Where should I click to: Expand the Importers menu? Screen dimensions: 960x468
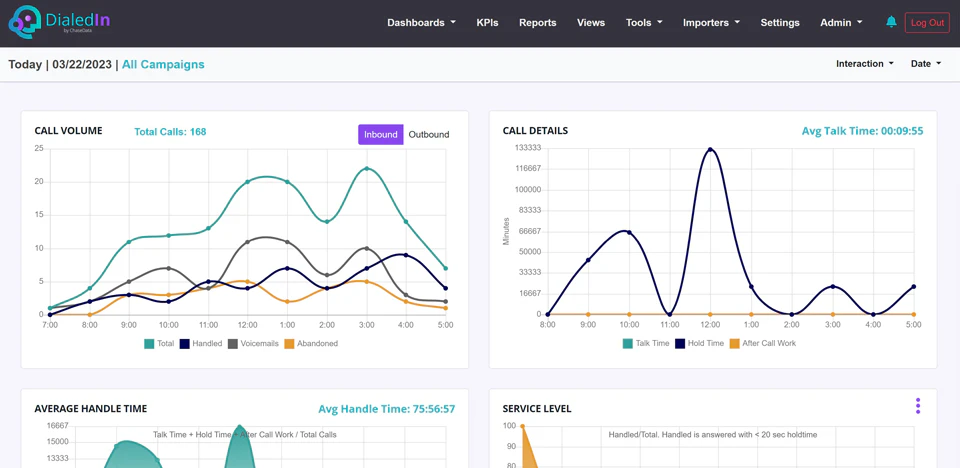coord(711,23)
